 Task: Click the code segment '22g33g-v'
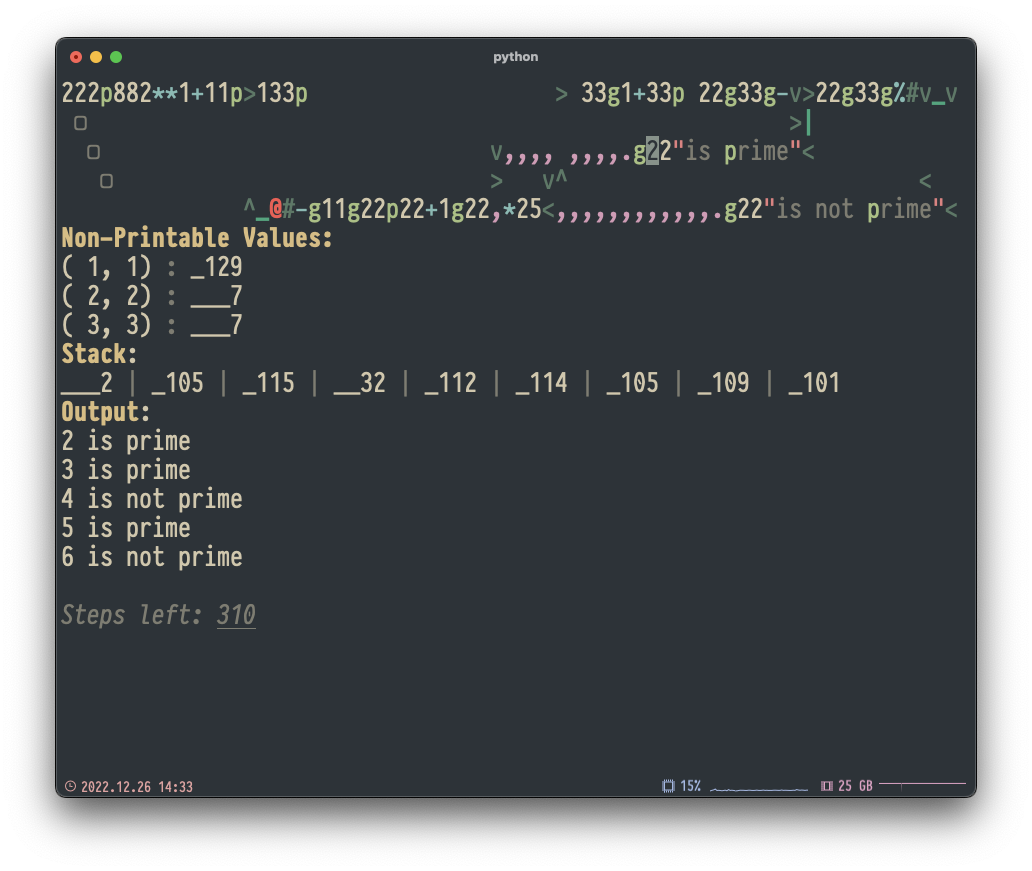click(750, 93)
